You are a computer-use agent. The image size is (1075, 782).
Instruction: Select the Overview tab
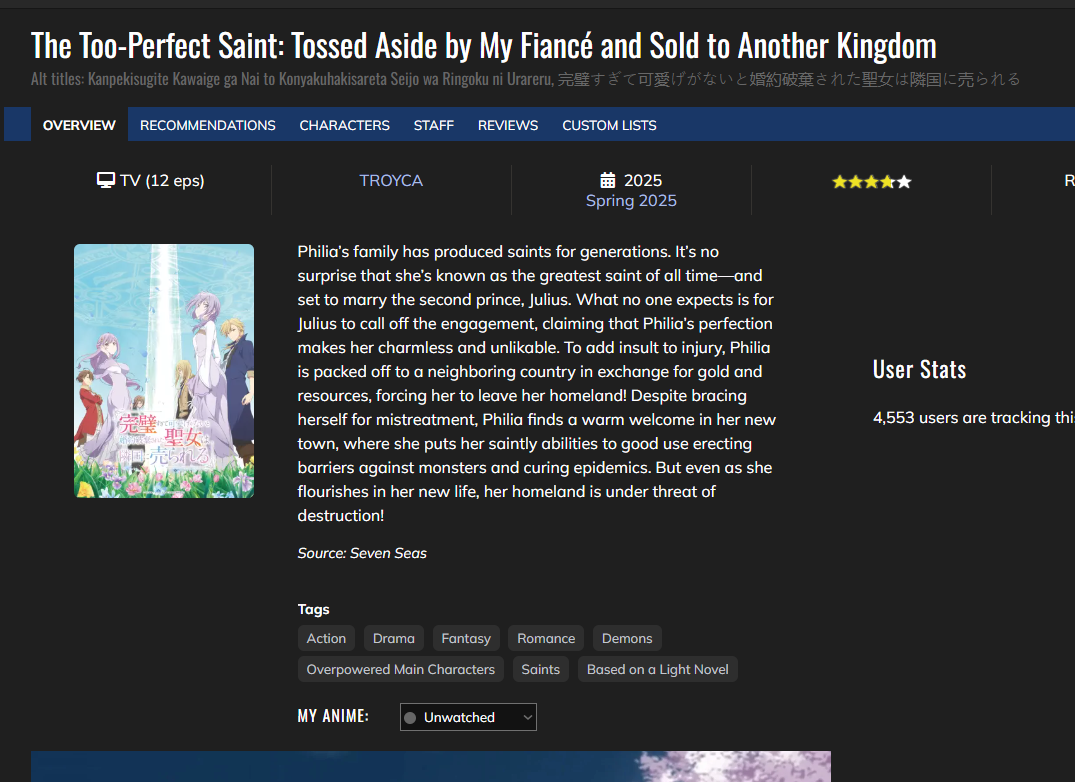click(x=79, y=125)
